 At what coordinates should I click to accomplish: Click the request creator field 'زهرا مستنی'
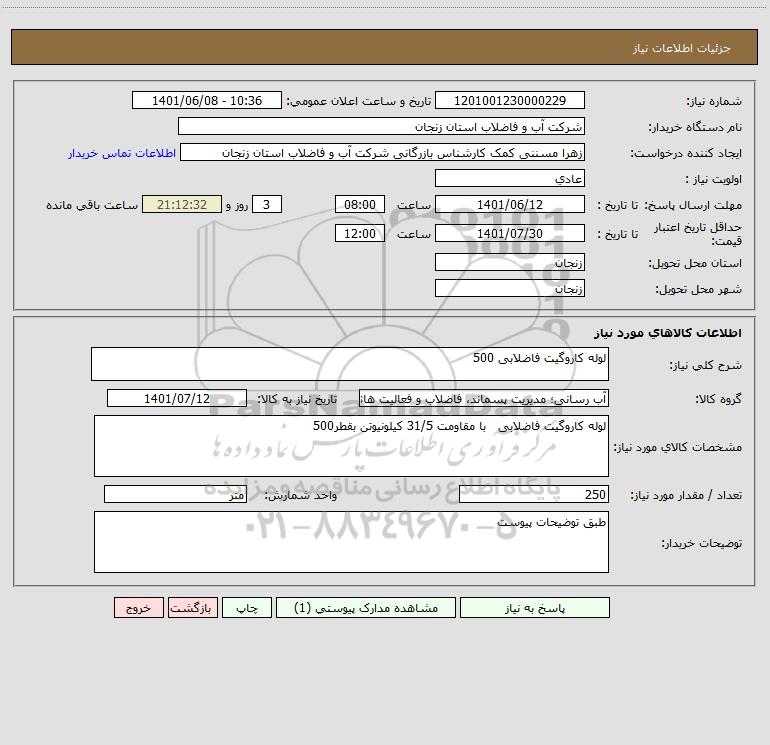pyautogui.click(x=383, y=152)
